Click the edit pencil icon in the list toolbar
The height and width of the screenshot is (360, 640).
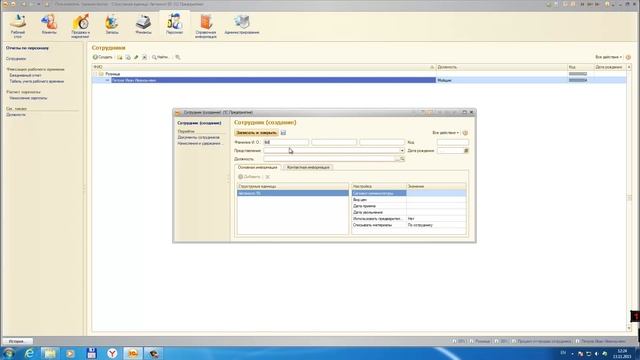[136, 57]
